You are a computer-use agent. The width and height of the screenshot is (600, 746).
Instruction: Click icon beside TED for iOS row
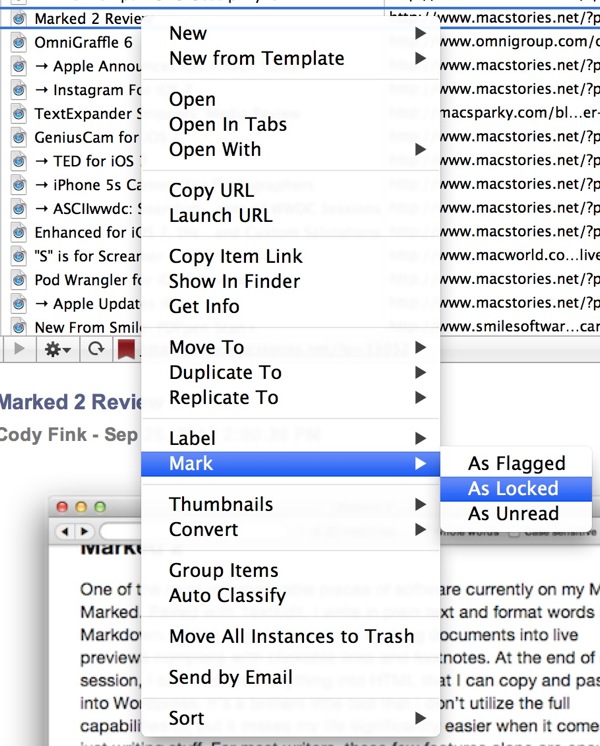(19, 162)
